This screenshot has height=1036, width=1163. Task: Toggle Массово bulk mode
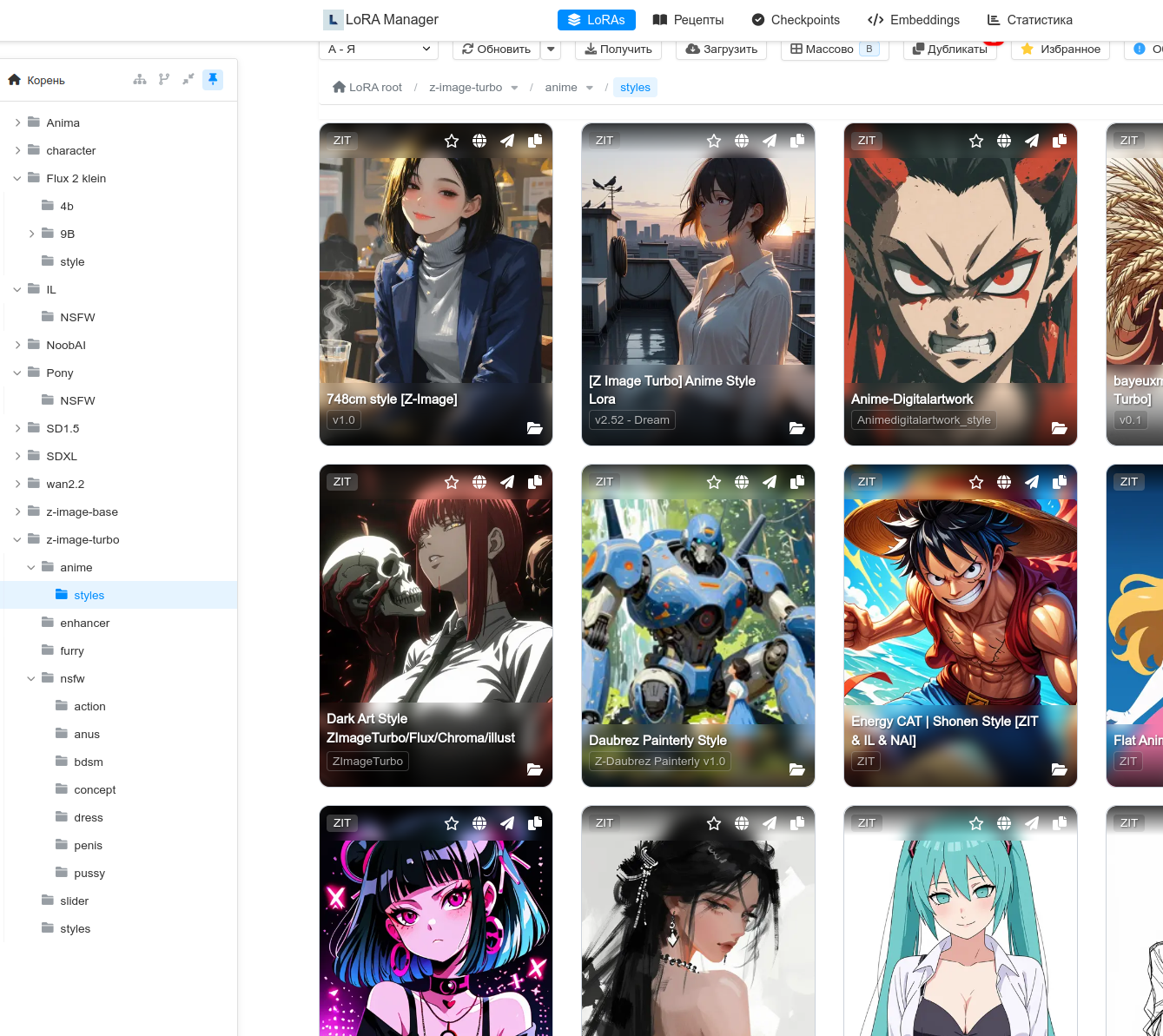click(835, 49)
